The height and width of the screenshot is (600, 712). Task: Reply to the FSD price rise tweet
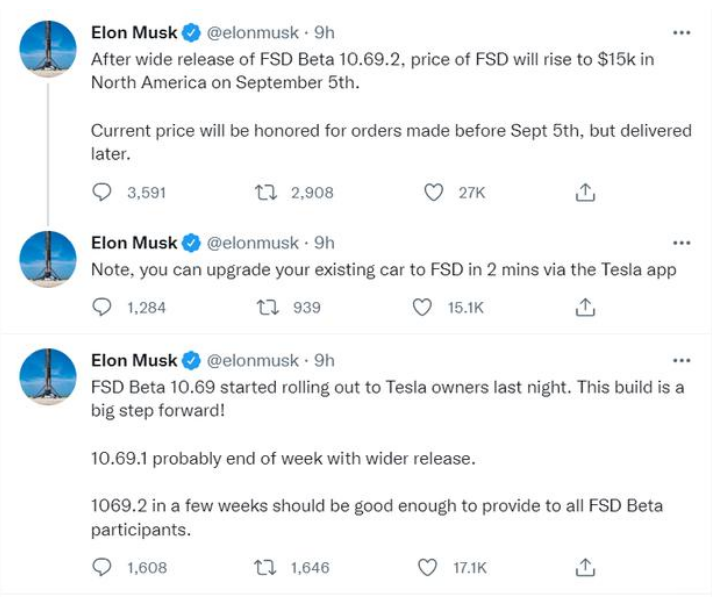point(101,193)
